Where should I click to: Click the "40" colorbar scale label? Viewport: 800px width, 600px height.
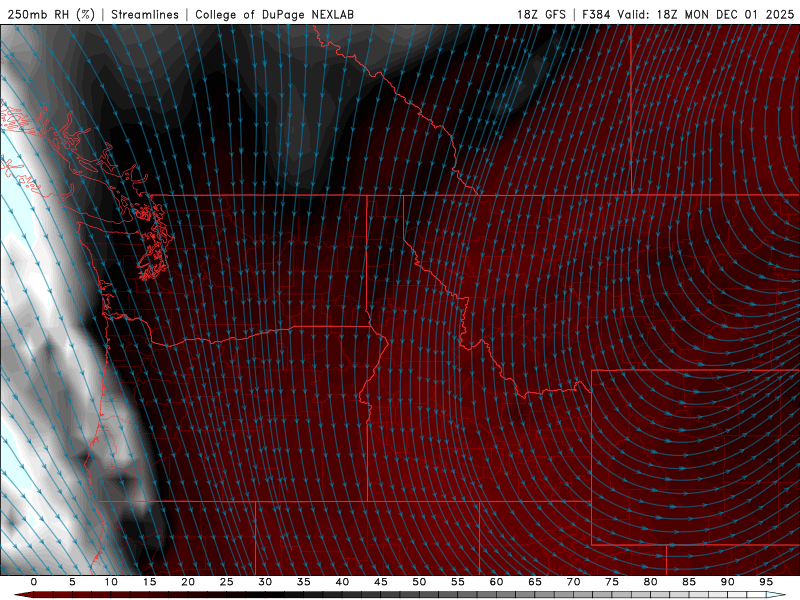[x=342, y=582]
